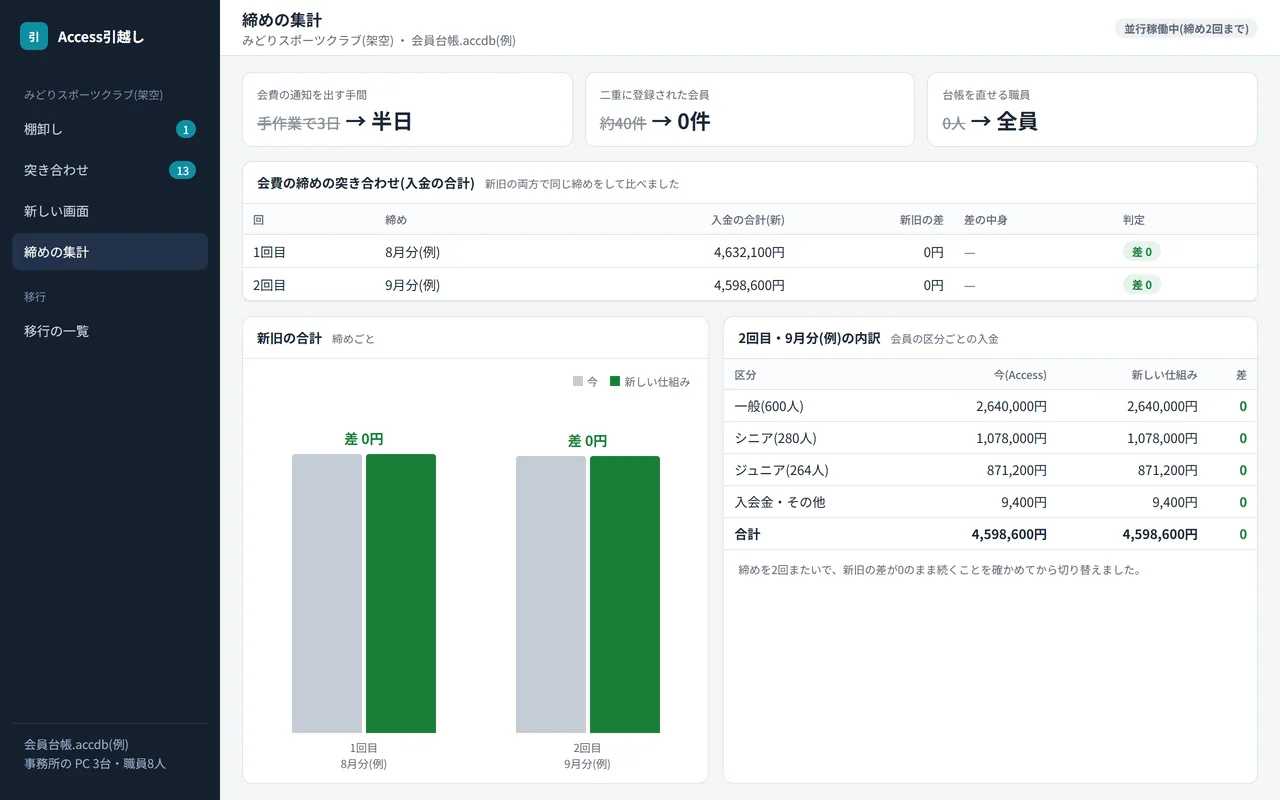
Task: Select the シニア(280人) row in 内訳 table
Action: [990, 438]
